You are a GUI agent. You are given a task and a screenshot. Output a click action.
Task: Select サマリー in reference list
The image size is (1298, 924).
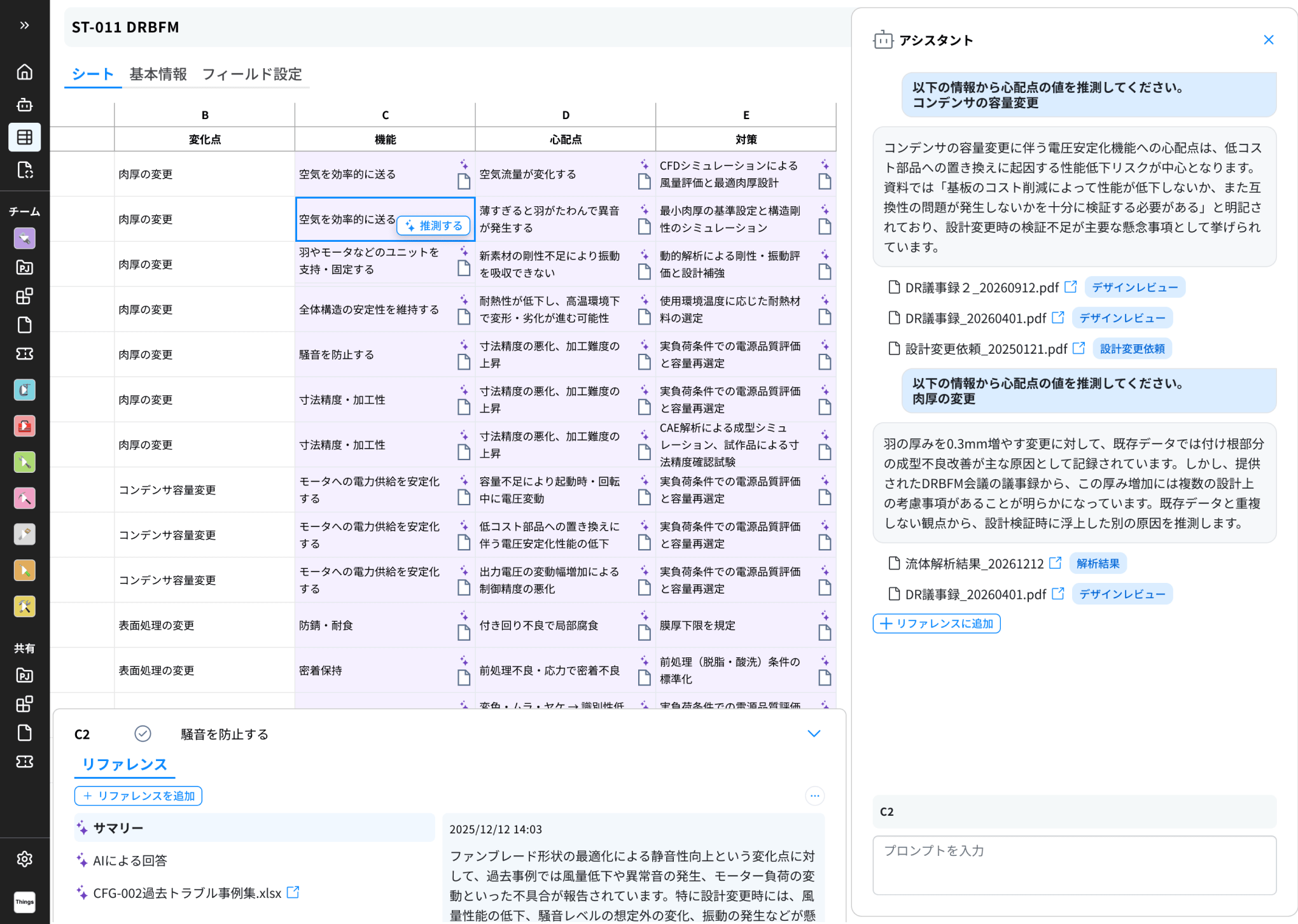click(x=255, y=828)
